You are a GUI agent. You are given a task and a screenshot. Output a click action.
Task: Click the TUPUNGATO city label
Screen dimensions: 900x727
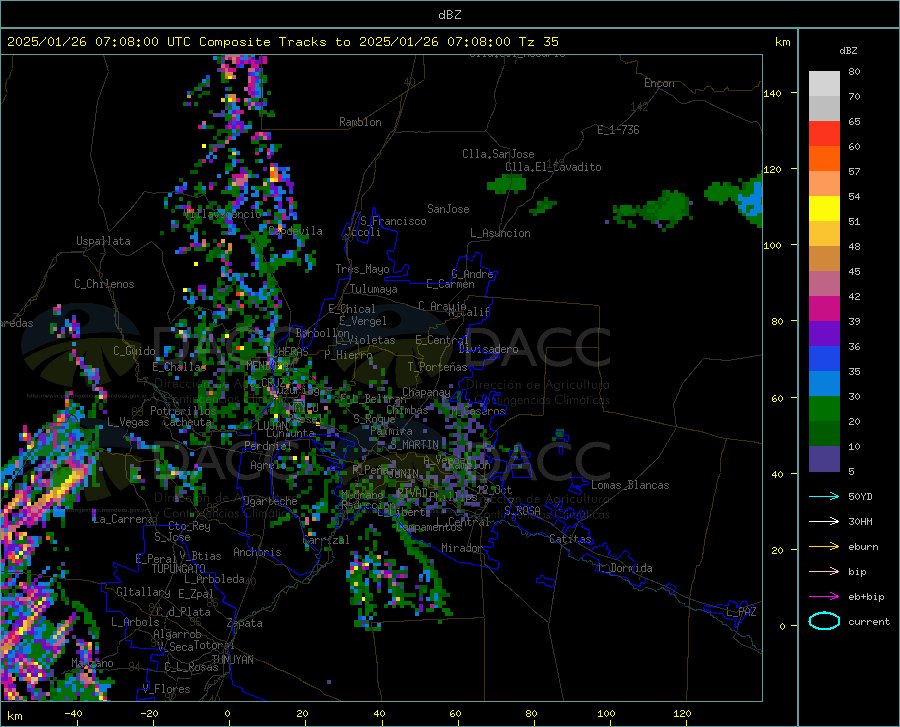pyautogui.click(x=179, y=569)
